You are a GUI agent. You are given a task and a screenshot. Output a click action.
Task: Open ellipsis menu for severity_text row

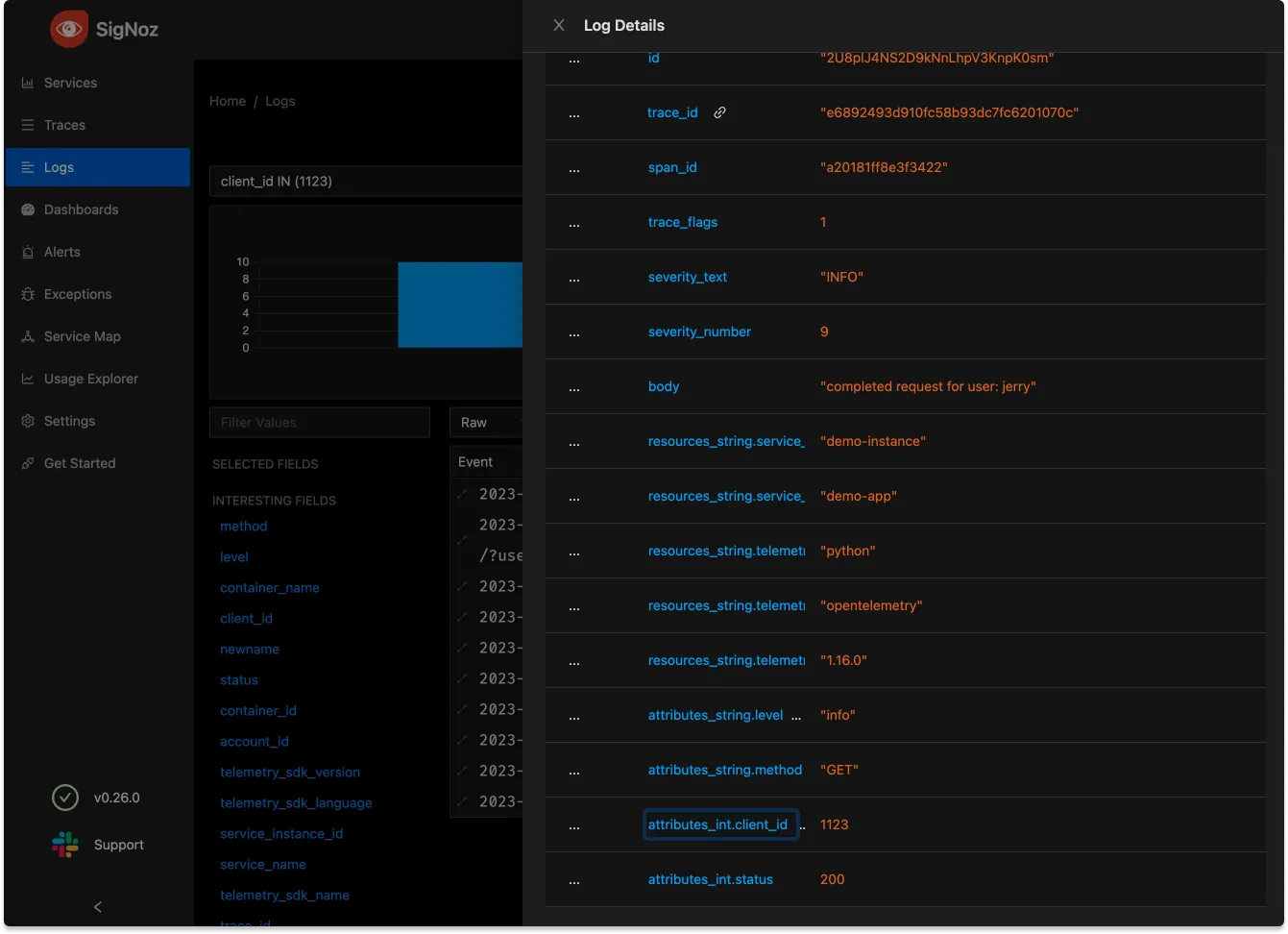[574, 279]
